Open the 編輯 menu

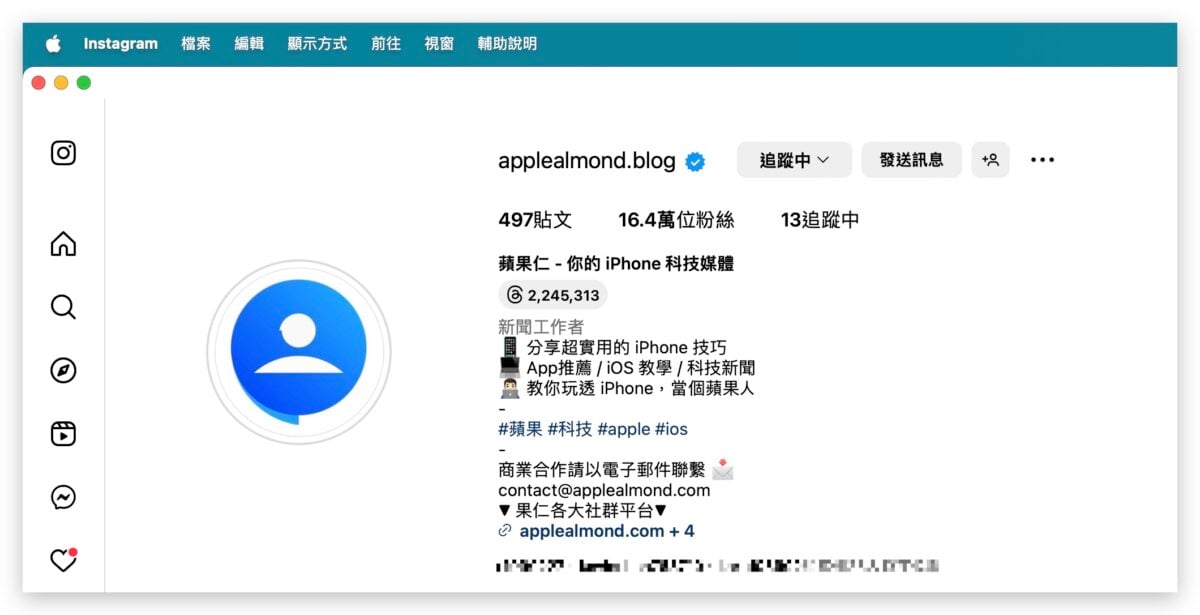point(249,44)
